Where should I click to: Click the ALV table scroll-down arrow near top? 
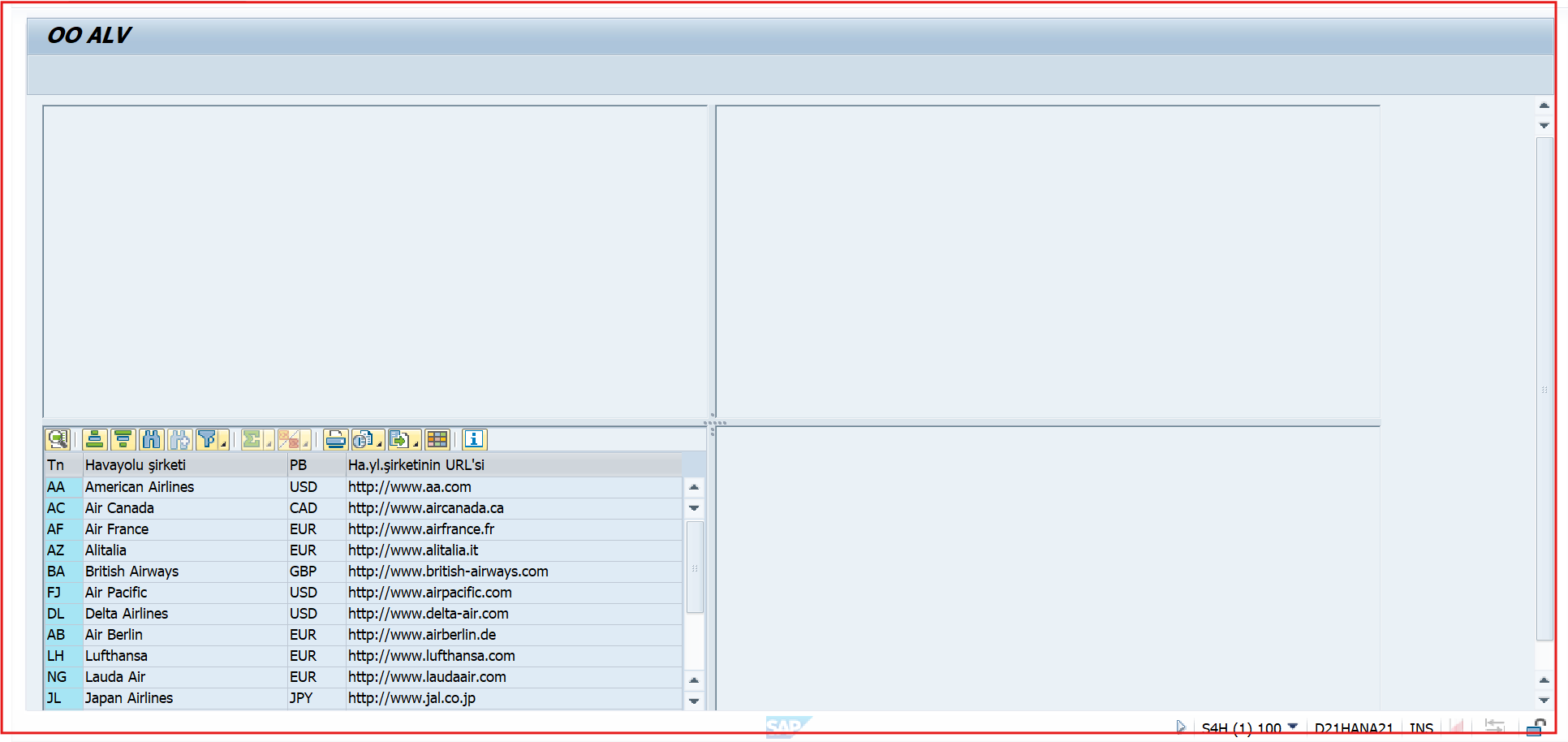click(694, 508)
